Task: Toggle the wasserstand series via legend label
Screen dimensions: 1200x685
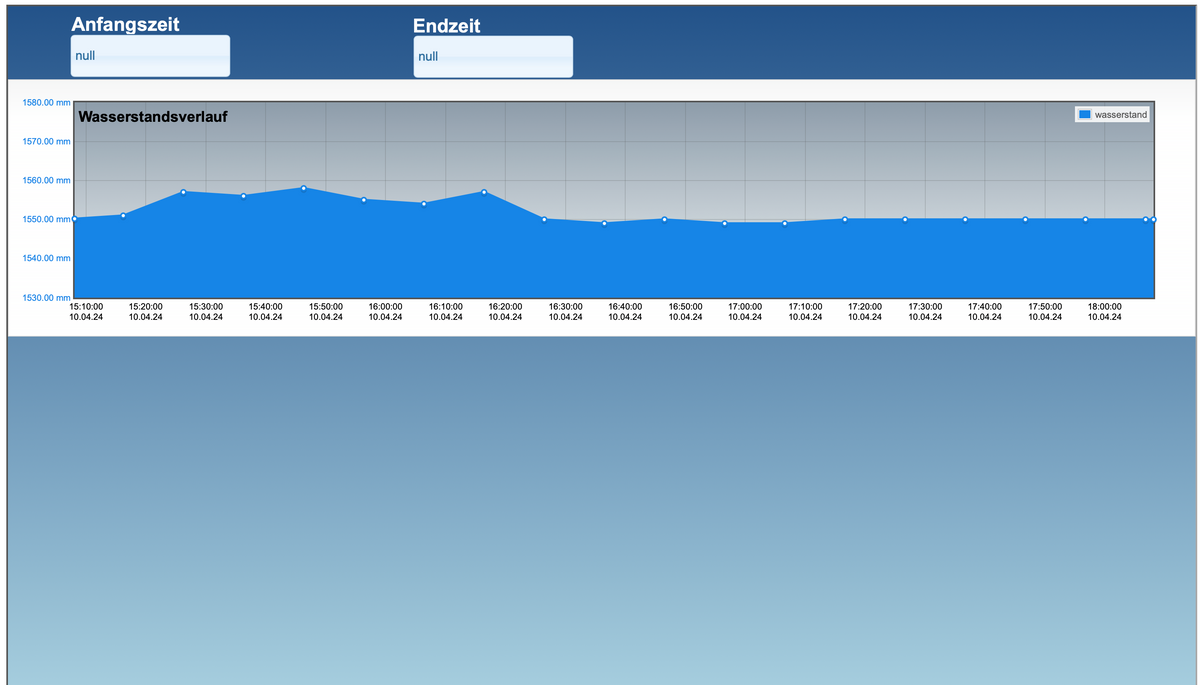Action: 1121,115
